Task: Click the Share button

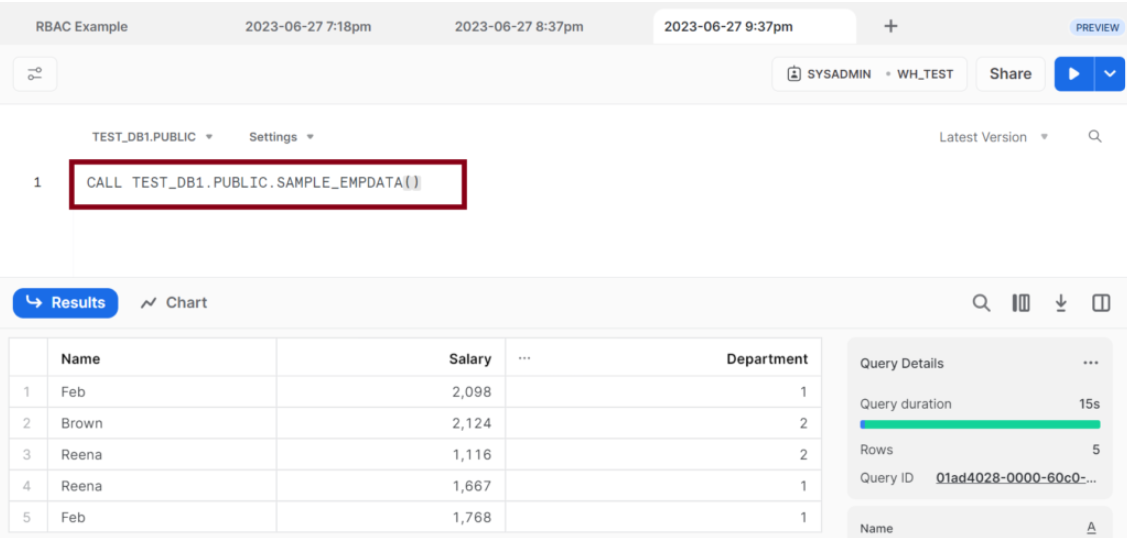Action: click(x=1010, y=74)
